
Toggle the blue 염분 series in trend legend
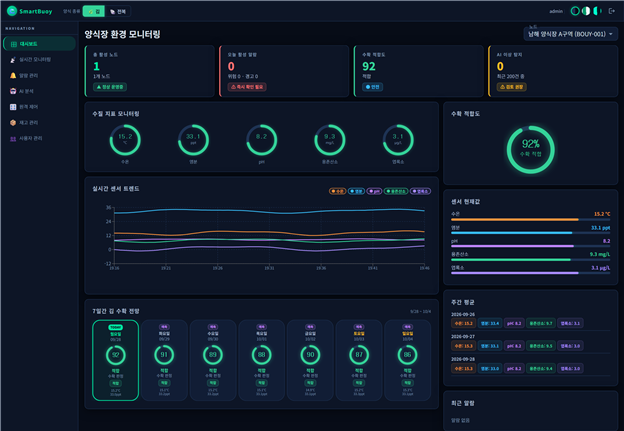357,191
